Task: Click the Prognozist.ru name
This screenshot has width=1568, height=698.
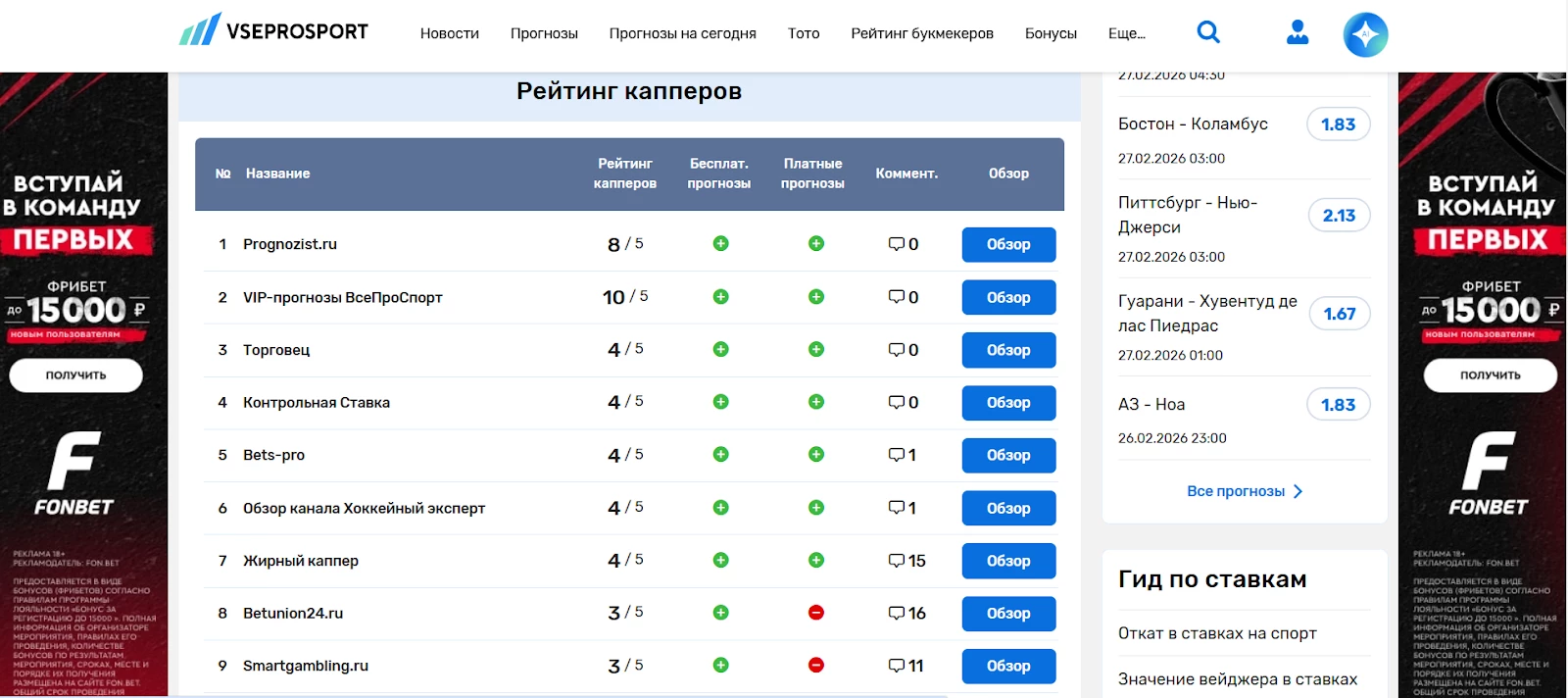Action: (290, 244)
